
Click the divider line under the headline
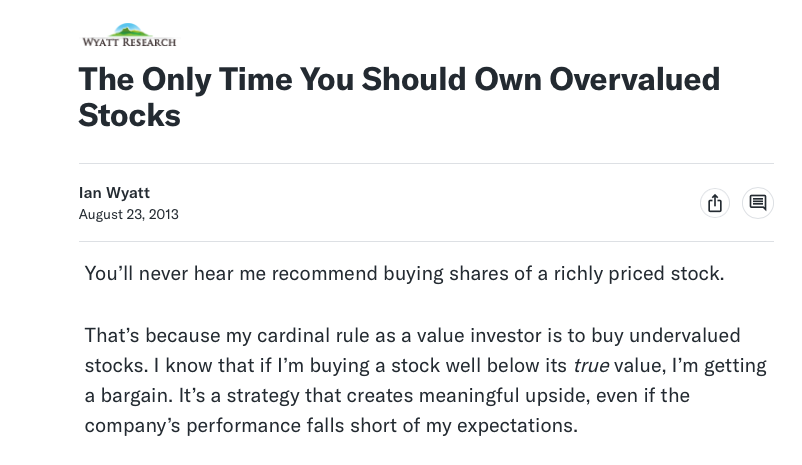[x=426, y=163]
